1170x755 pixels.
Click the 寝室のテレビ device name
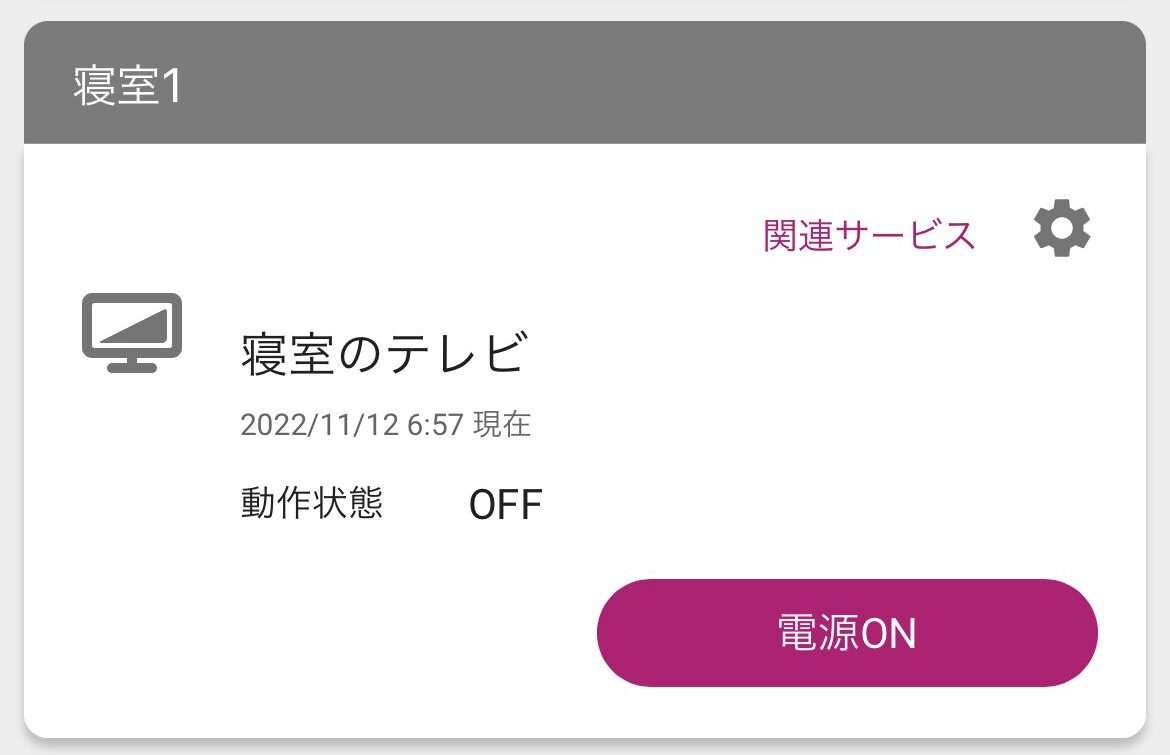[x=383, y=354]
